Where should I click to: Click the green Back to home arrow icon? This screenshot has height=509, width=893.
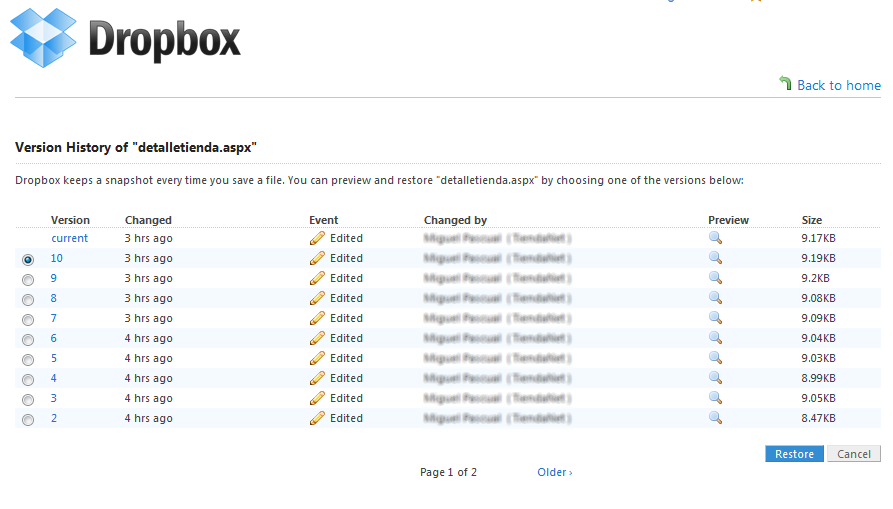pyautogui.click(x=785, y=83)
